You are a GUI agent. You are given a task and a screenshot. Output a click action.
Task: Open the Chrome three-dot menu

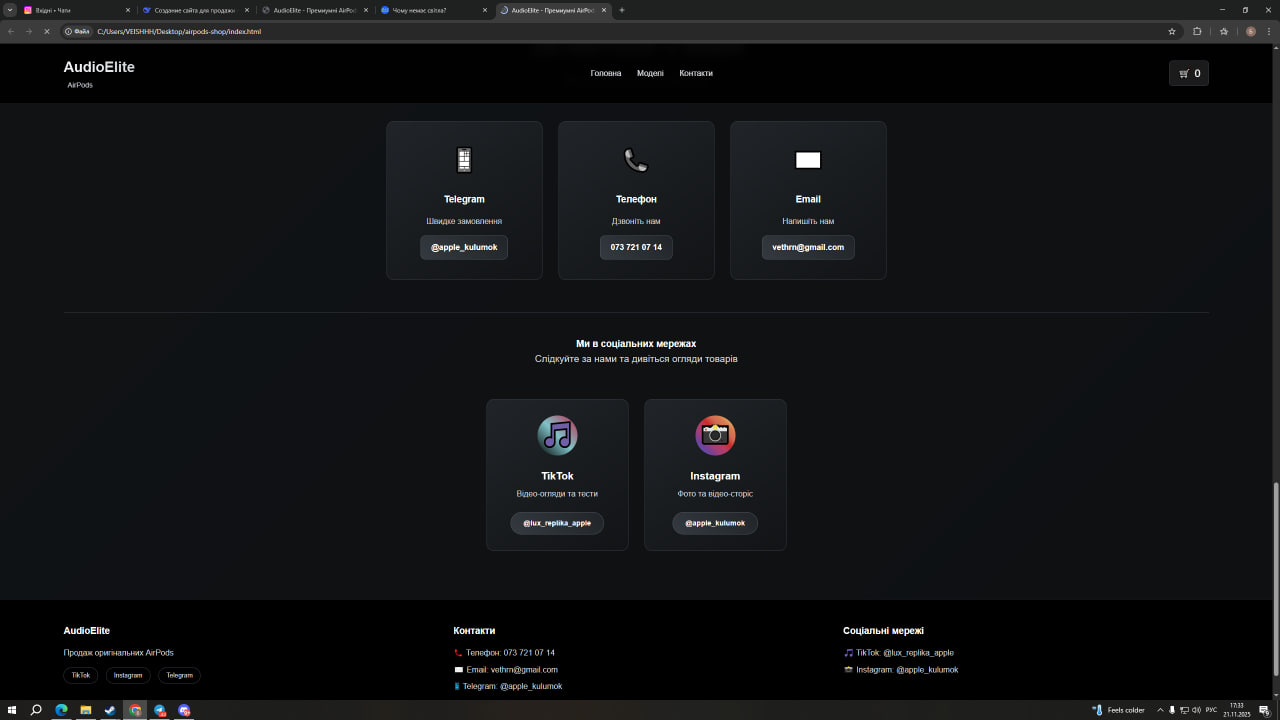pos(1269,31)
